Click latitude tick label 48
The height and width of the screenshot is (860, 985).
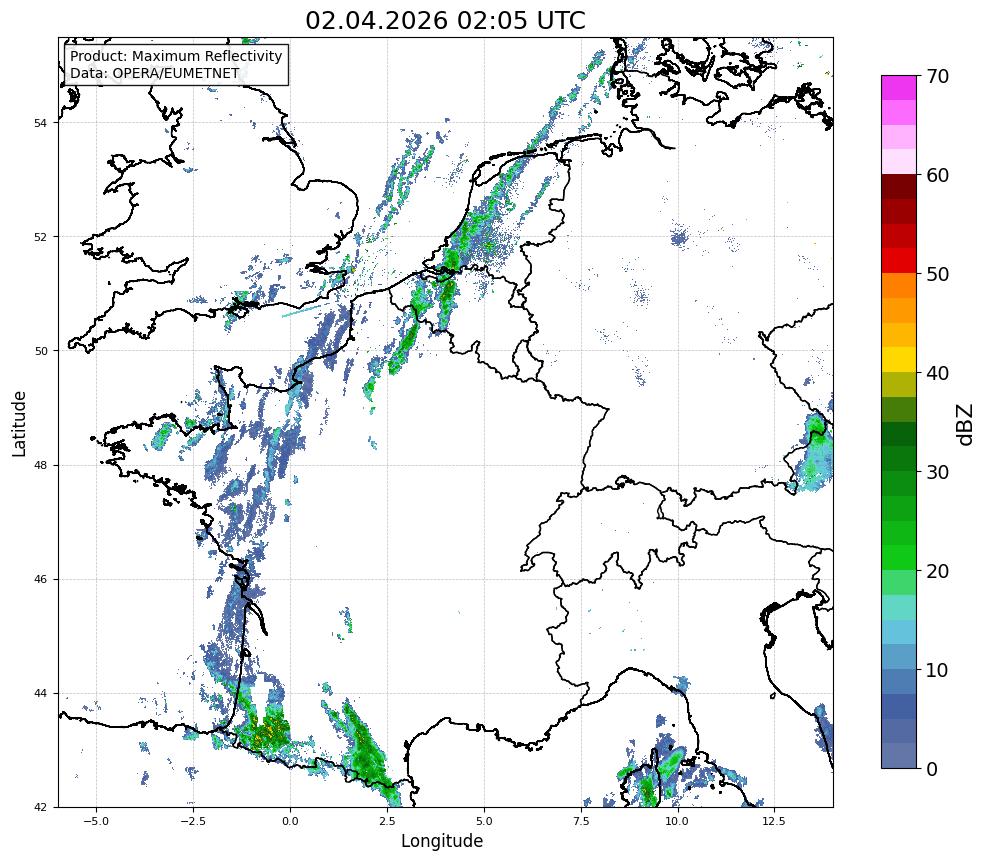click(40, 465)
